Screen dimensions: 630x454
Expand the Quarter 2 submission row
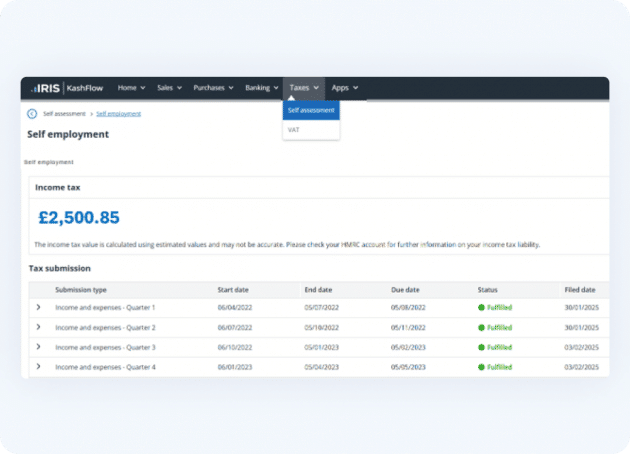38,327
